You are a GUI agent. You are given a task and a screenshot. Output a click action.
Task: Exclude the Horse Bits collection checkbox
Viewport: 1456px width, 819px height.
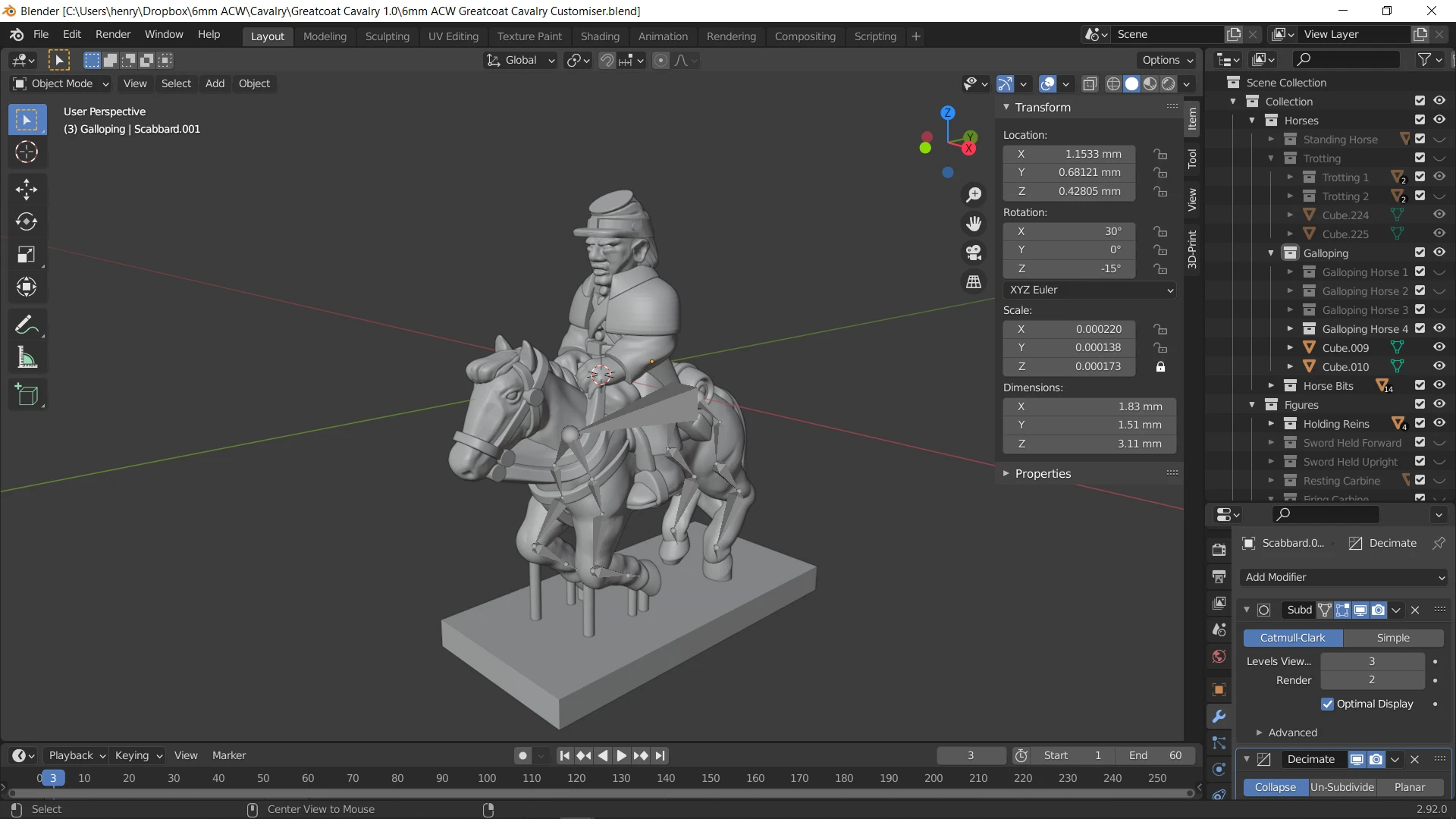(1420, 386)
